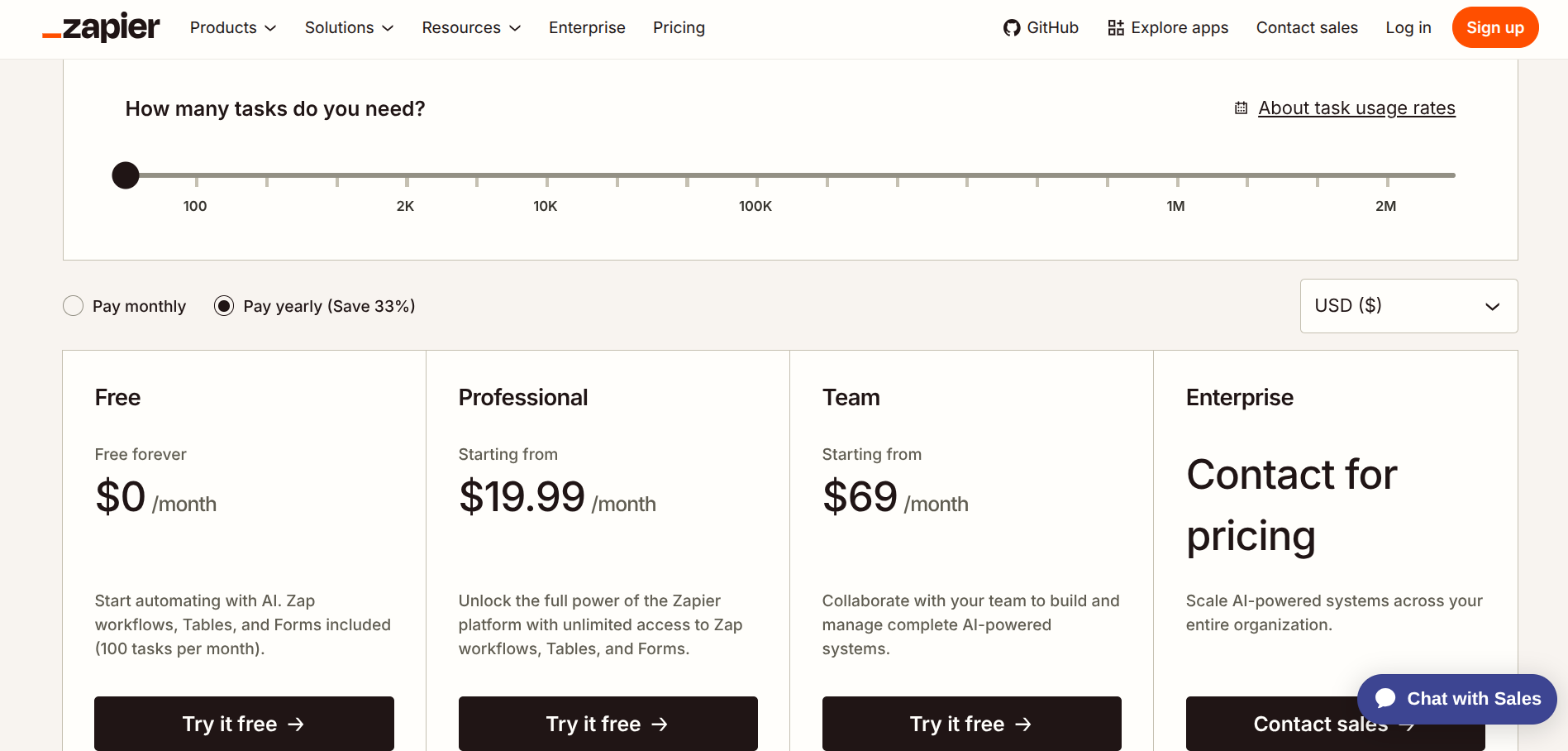Click the arrow in Team plan's Try it free
This screenshot has height=751, width=1568.
(1023, 725)
